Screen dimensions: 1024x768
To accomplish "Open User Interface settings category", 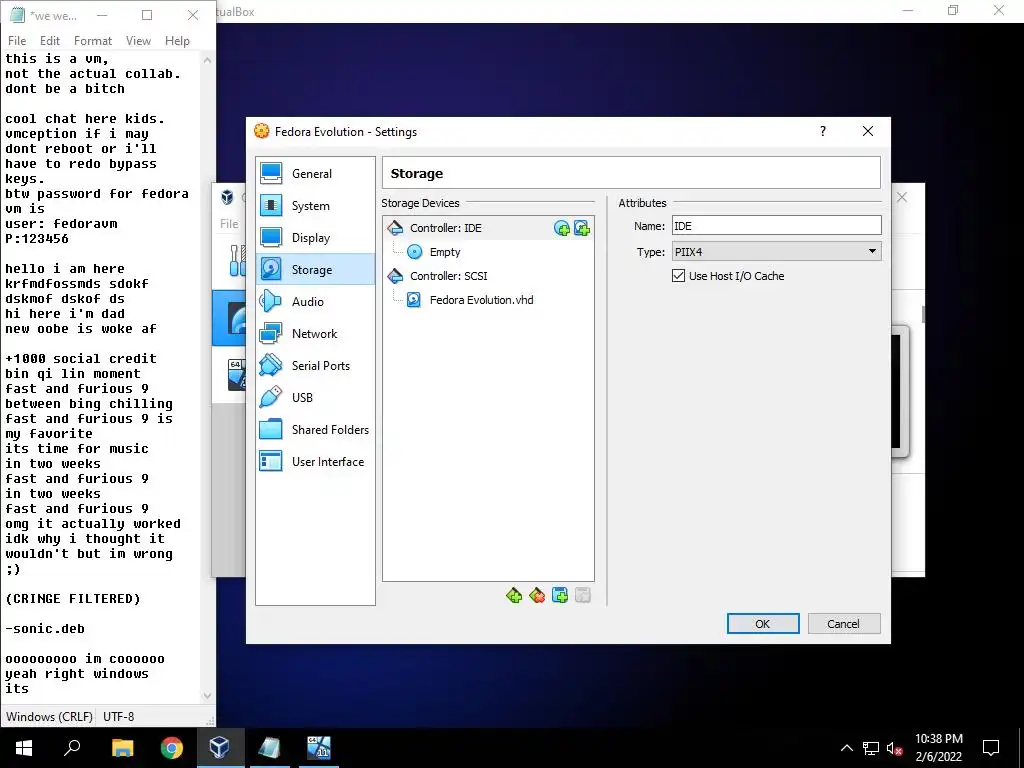I will coord(315,462).
